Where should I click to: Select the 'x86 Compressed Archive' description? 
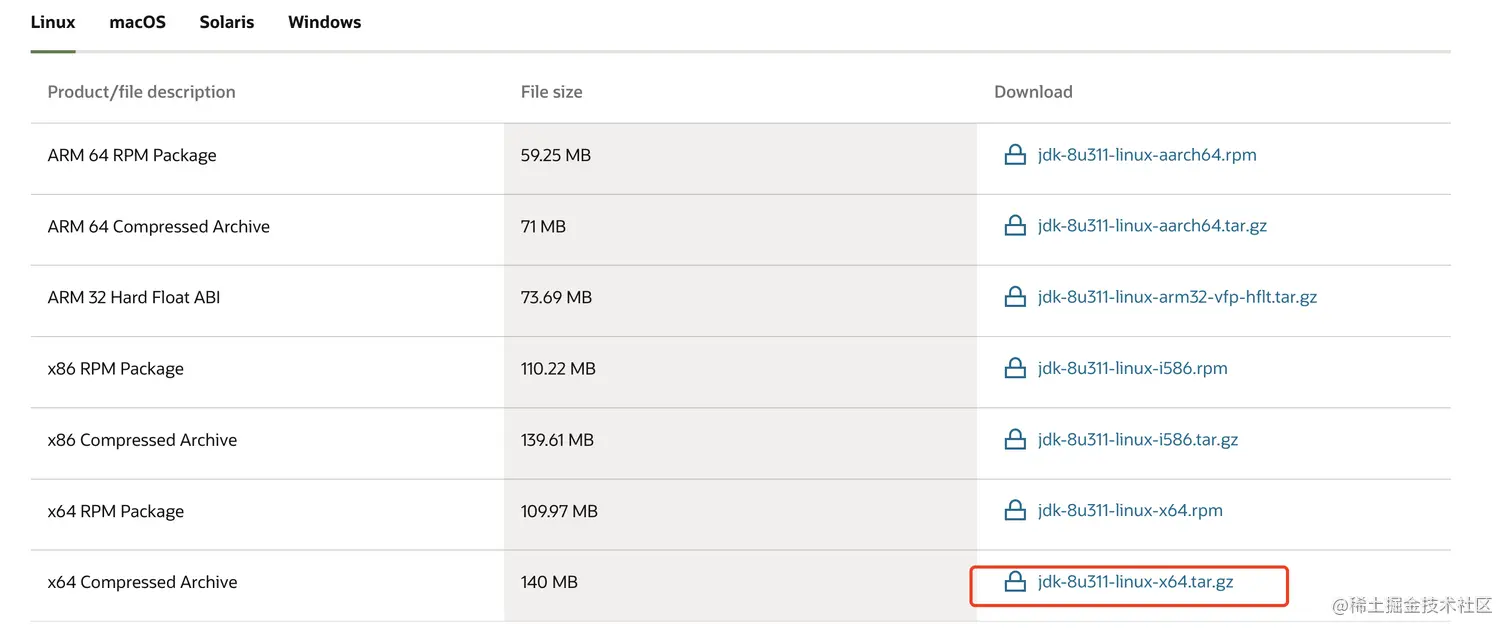point(142,439)
